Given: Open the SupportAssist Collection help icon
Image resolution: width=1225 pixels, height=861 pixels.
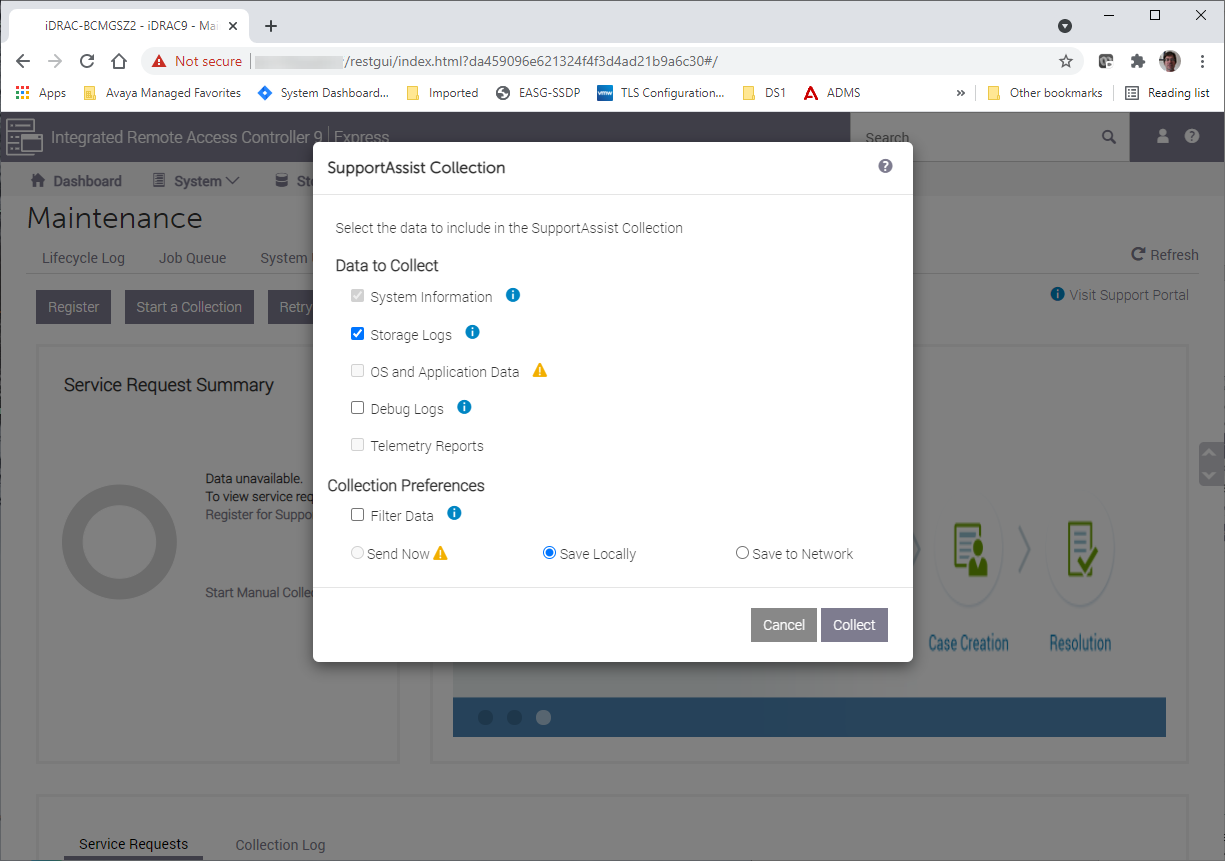Looking at the screenshot, I should (885, 166).
